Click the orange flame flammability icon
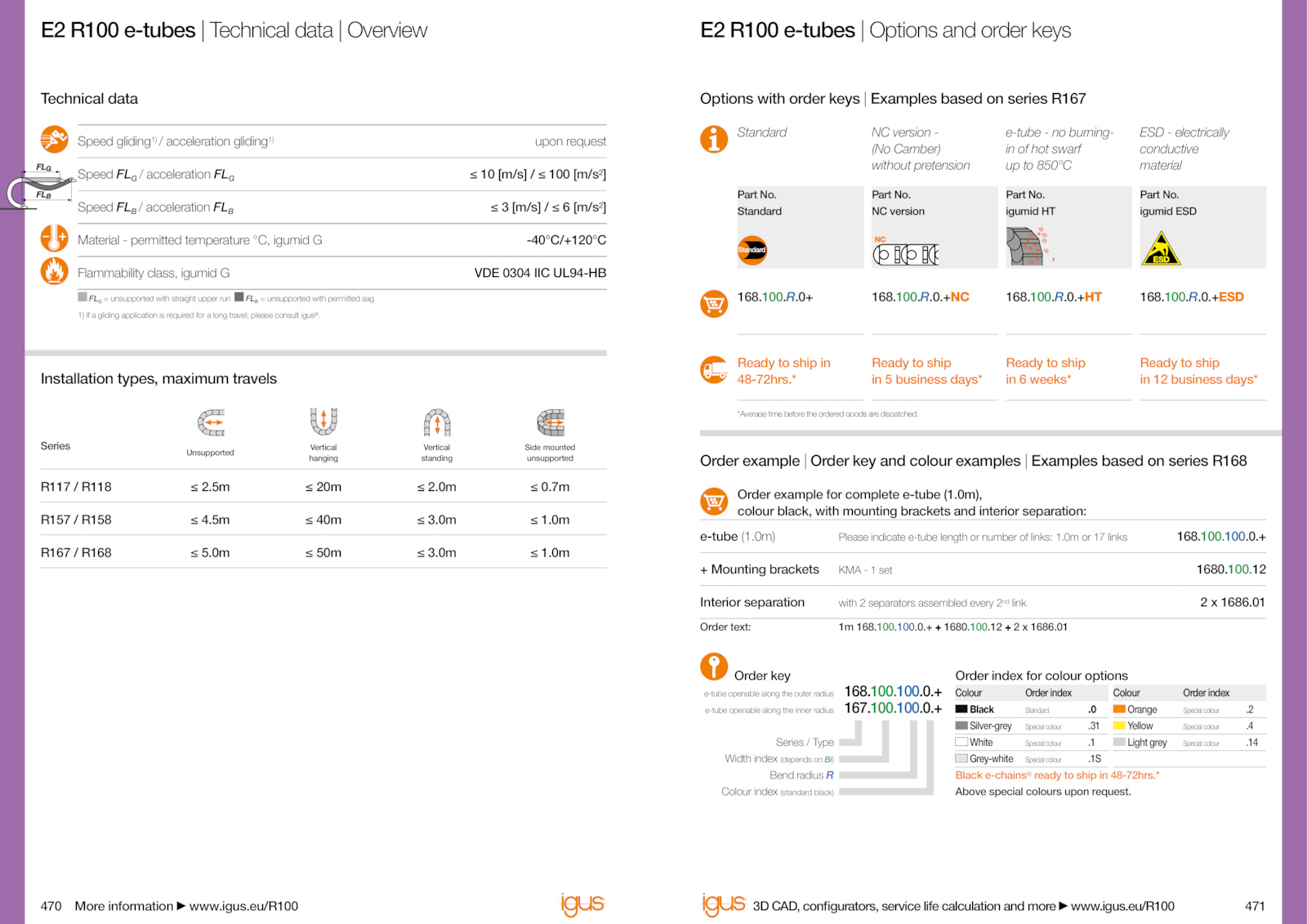1307x924 pixels. 54,271
